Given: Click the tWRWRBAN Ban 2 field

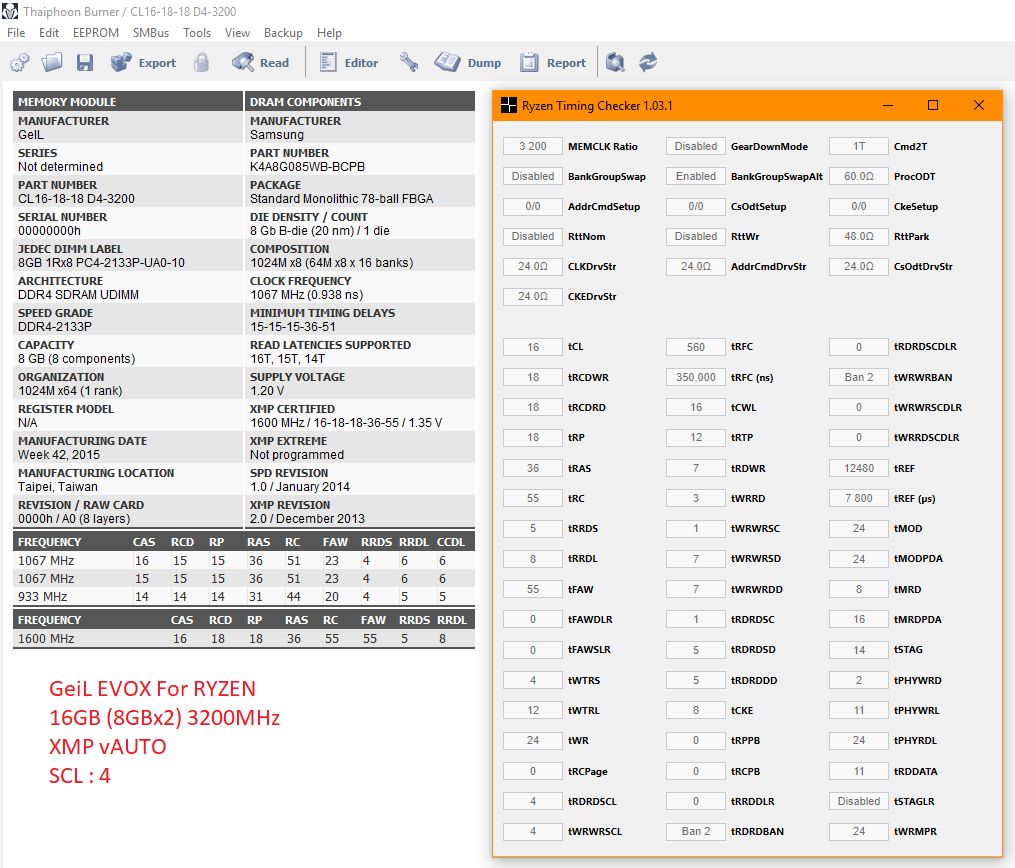Looking at the screenshot, I should (x=859, y=377).
